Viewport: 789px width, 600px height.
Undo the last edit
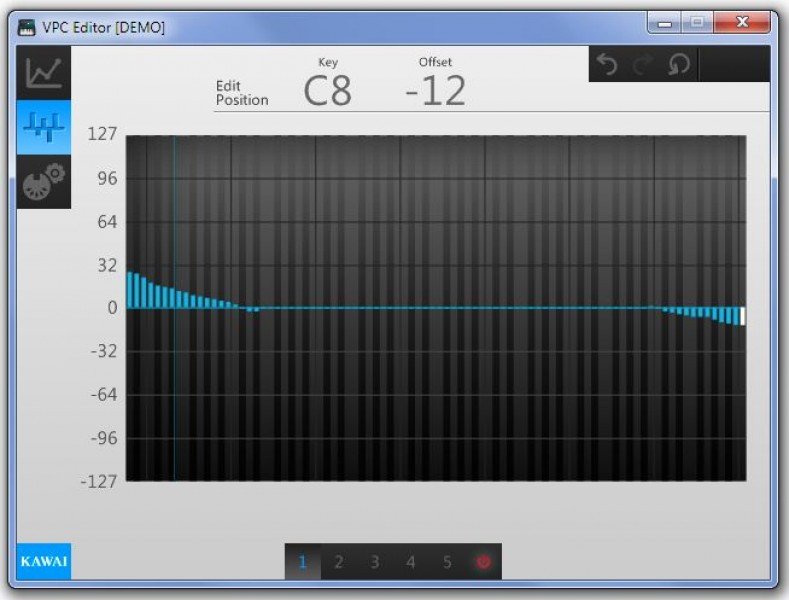point(607,65)
